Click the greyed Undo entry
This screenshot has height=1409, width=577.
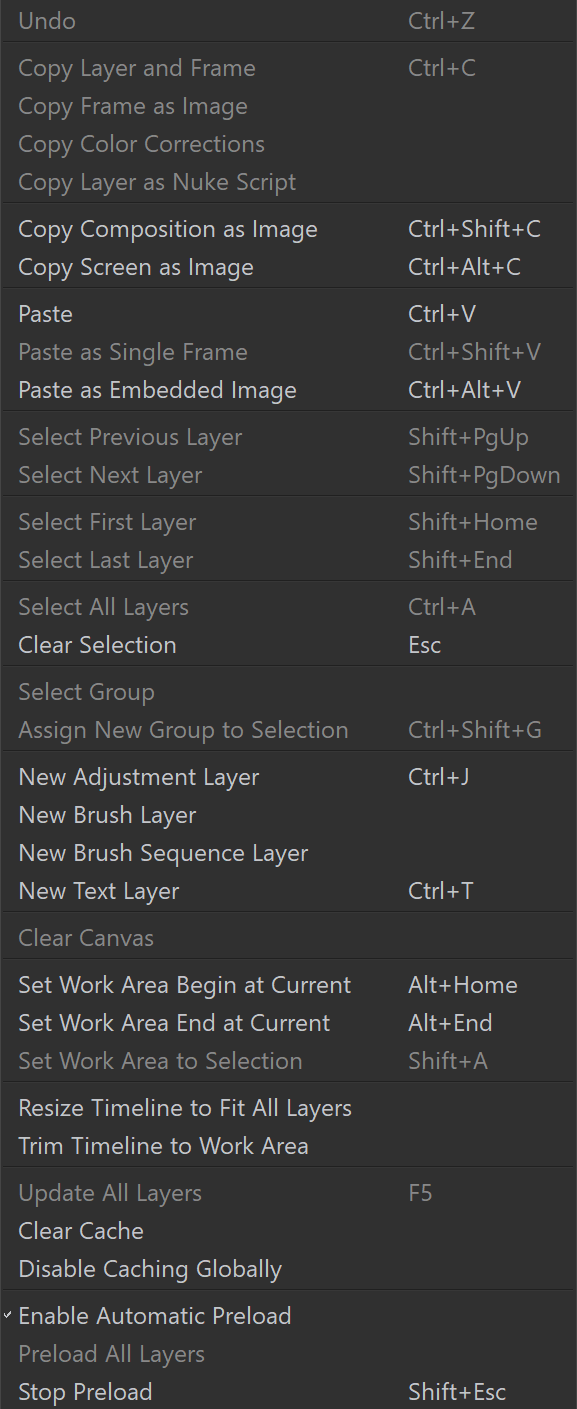(288, 21)
